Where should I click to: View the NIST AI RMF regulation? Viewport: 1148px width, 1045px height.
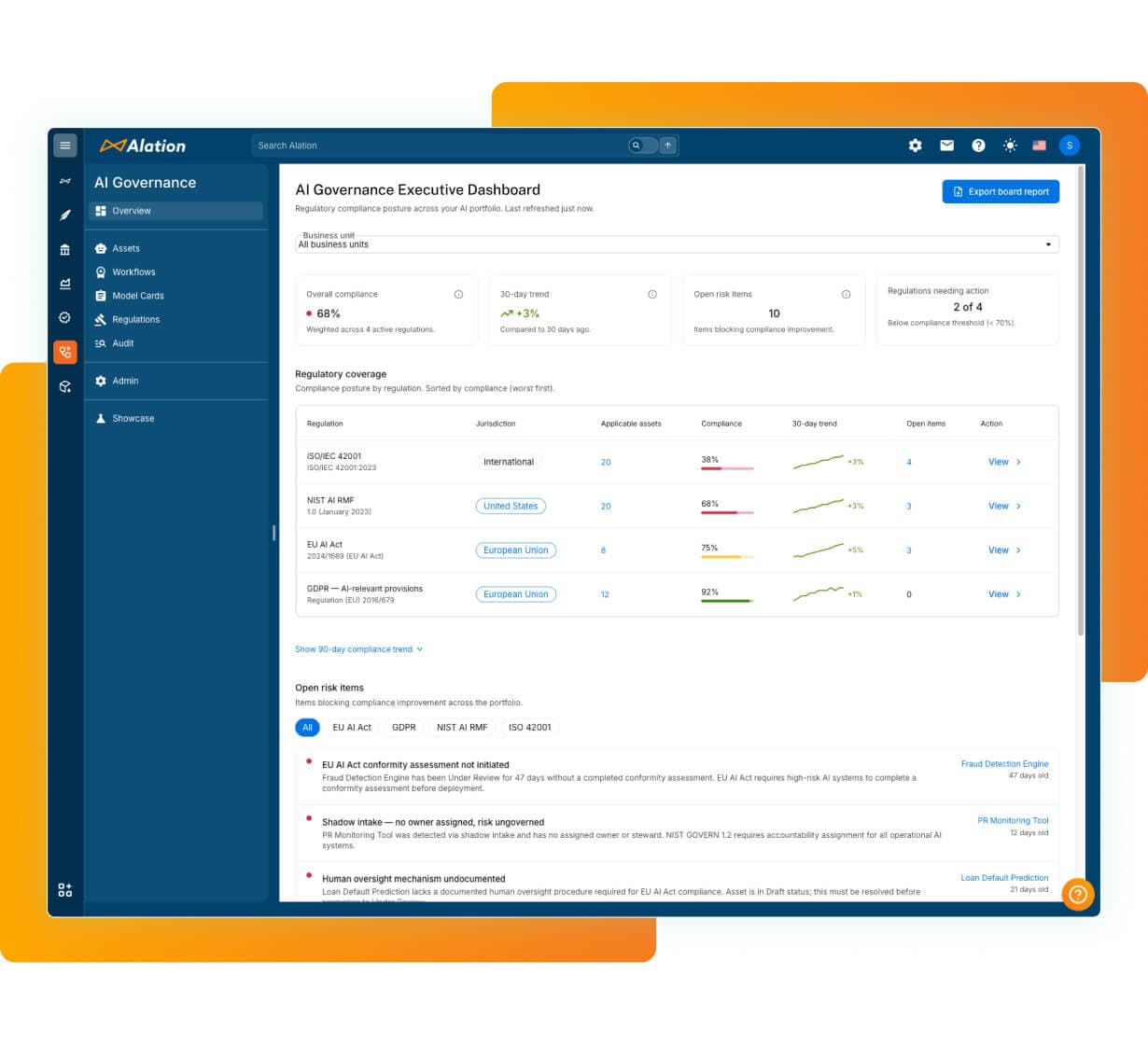tap(1004, 506)
